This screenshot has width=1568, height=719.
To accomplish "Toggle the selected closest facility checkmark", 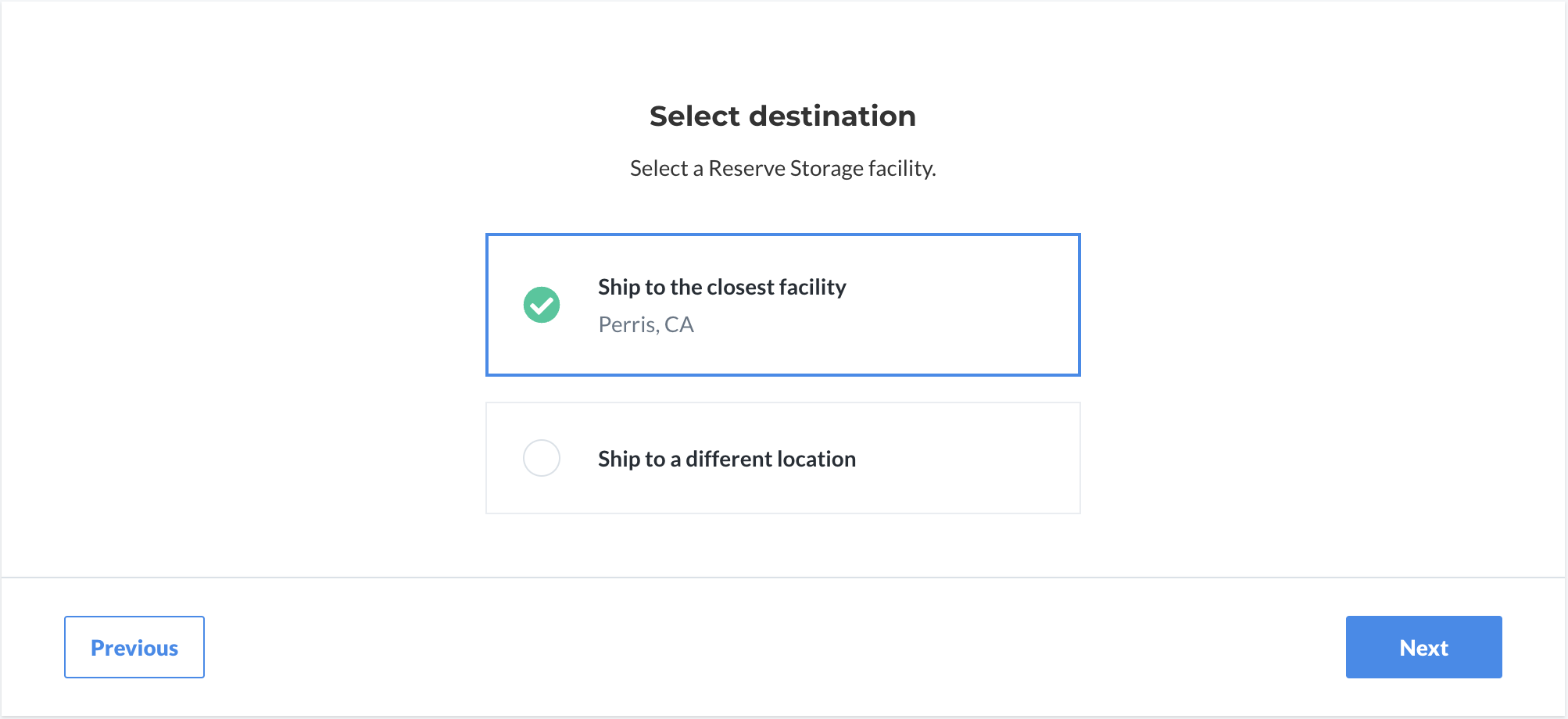I will pyautogui.click(x=542, y=305).
